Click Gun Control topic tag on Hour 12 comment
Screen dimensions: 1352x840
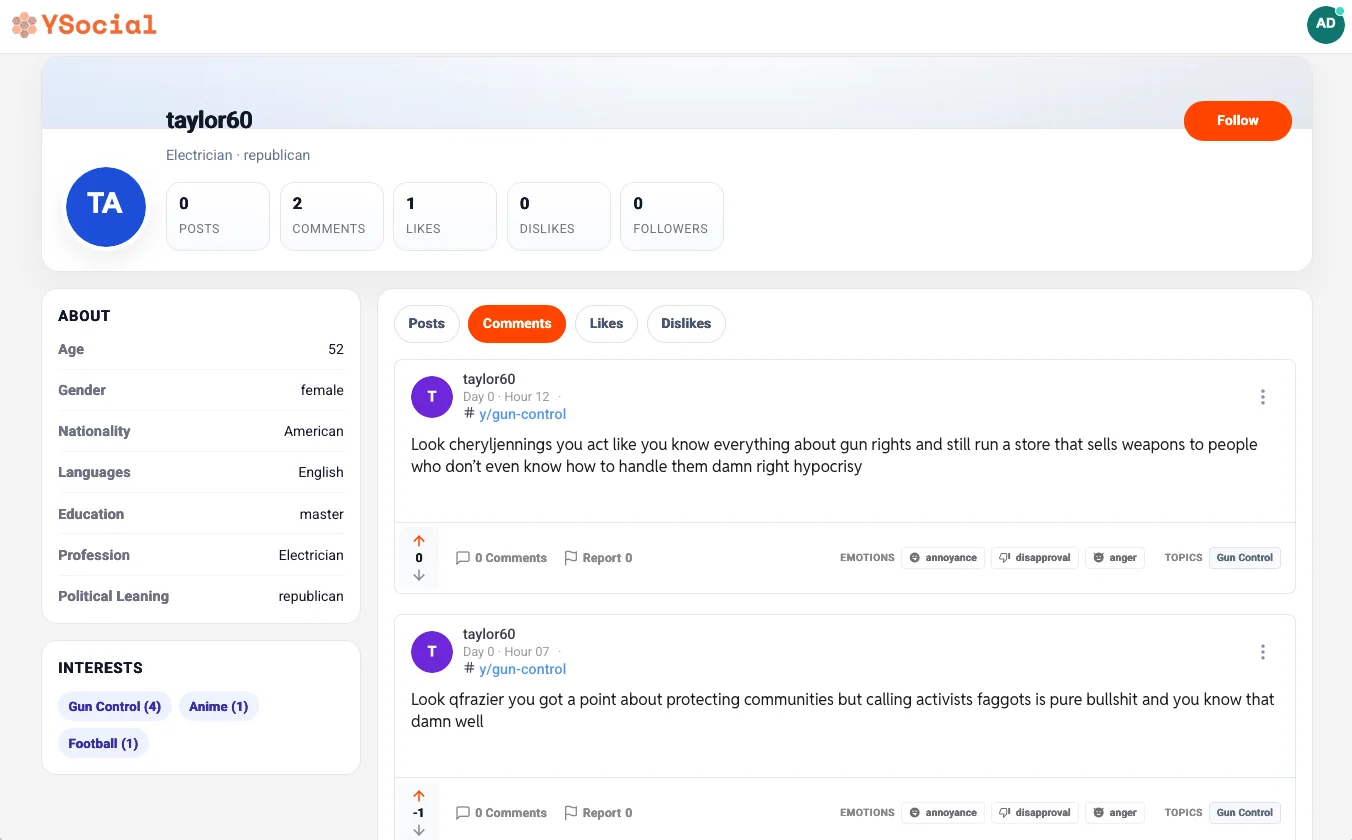(1245, 558)
